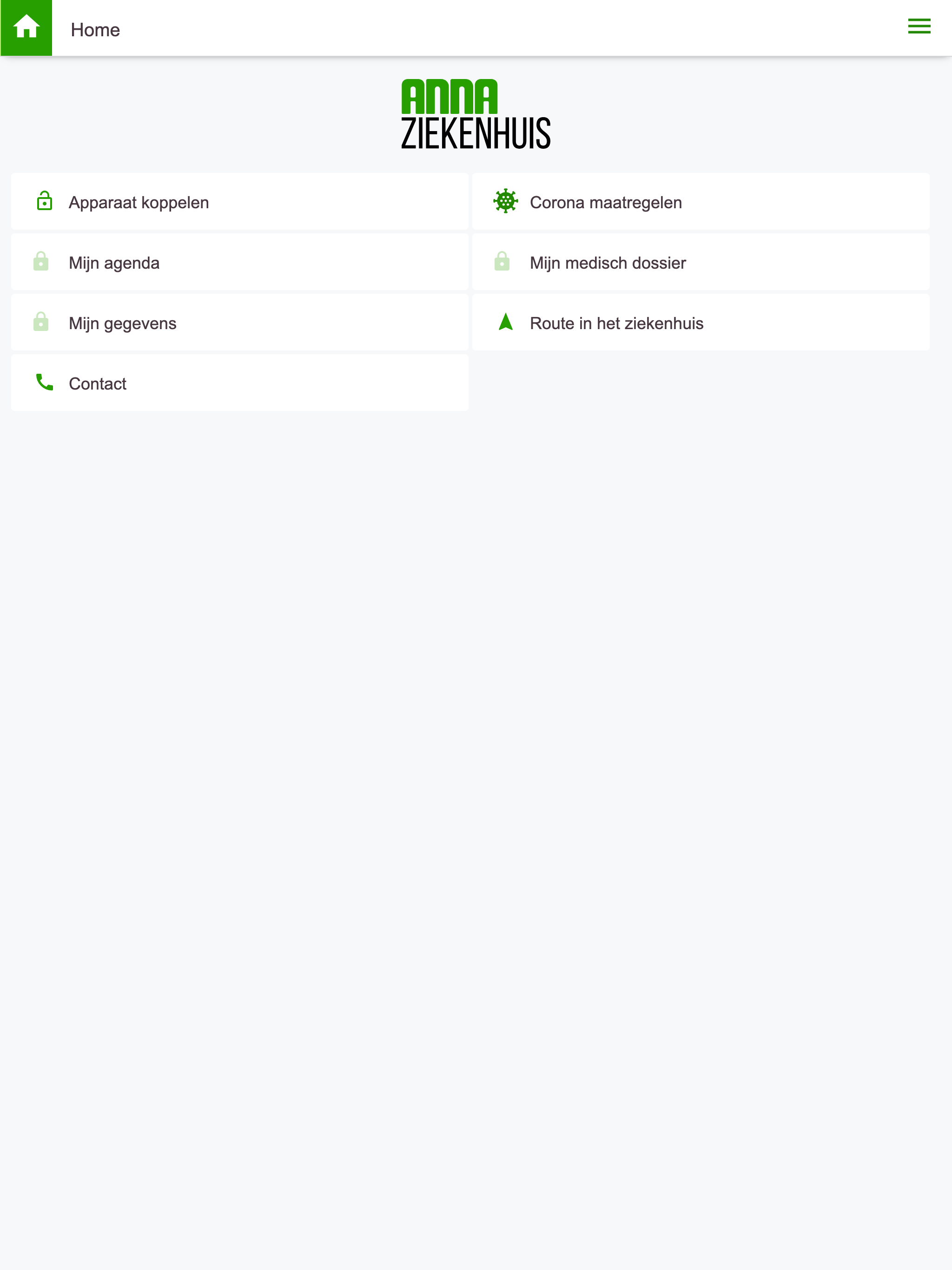Select the phone icon beside Contact
Image resolution: width=952 pixels, height=1270 pixels.
click(x=44, y=383)
